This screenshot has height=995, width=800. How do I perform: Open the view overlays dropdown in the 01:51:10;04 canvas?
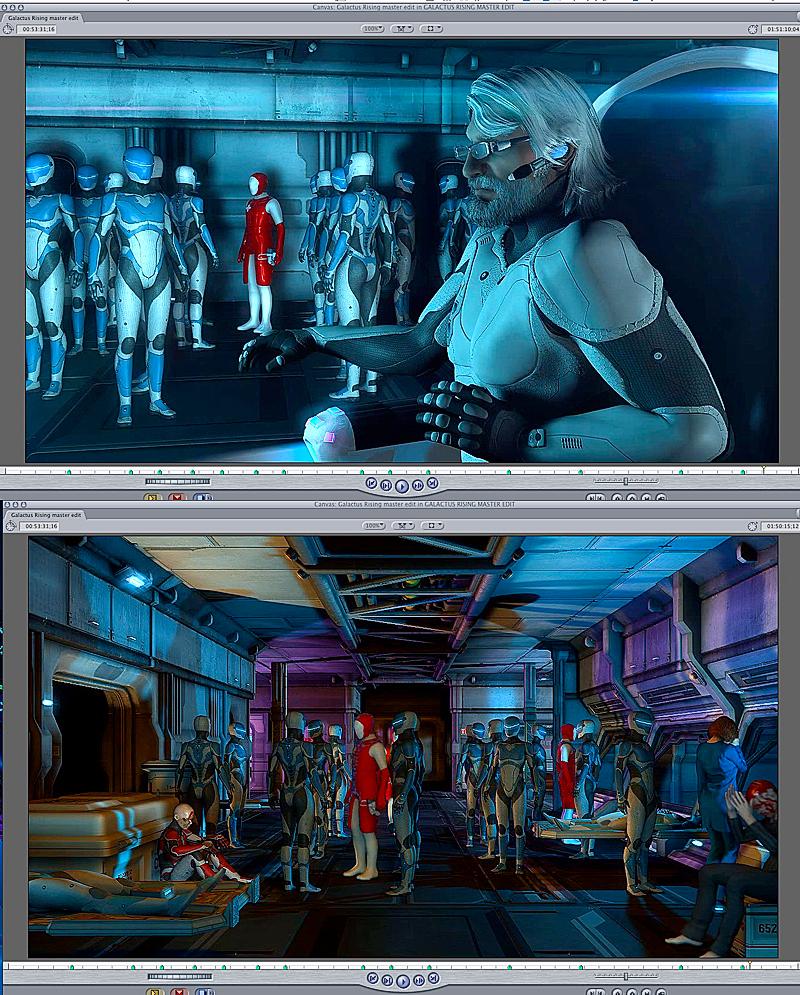431,29
